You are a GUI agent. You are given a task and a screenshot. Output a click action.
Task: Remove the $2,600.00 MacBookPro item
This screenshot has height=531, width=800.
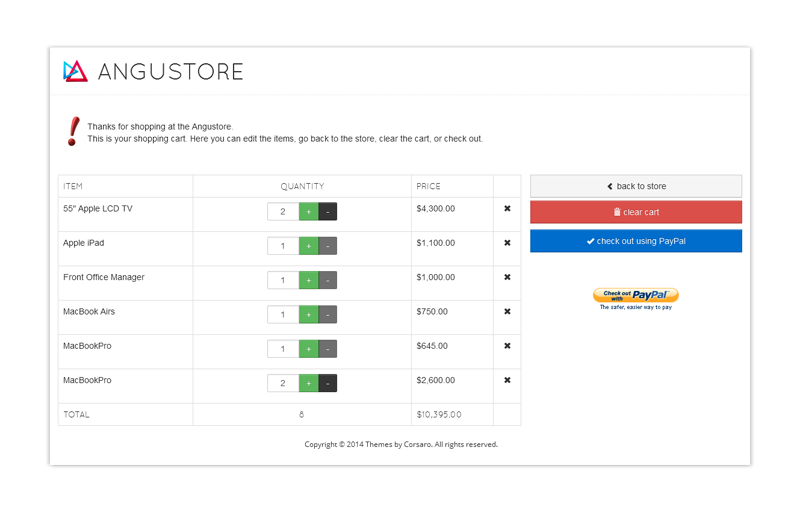(507, 380)
